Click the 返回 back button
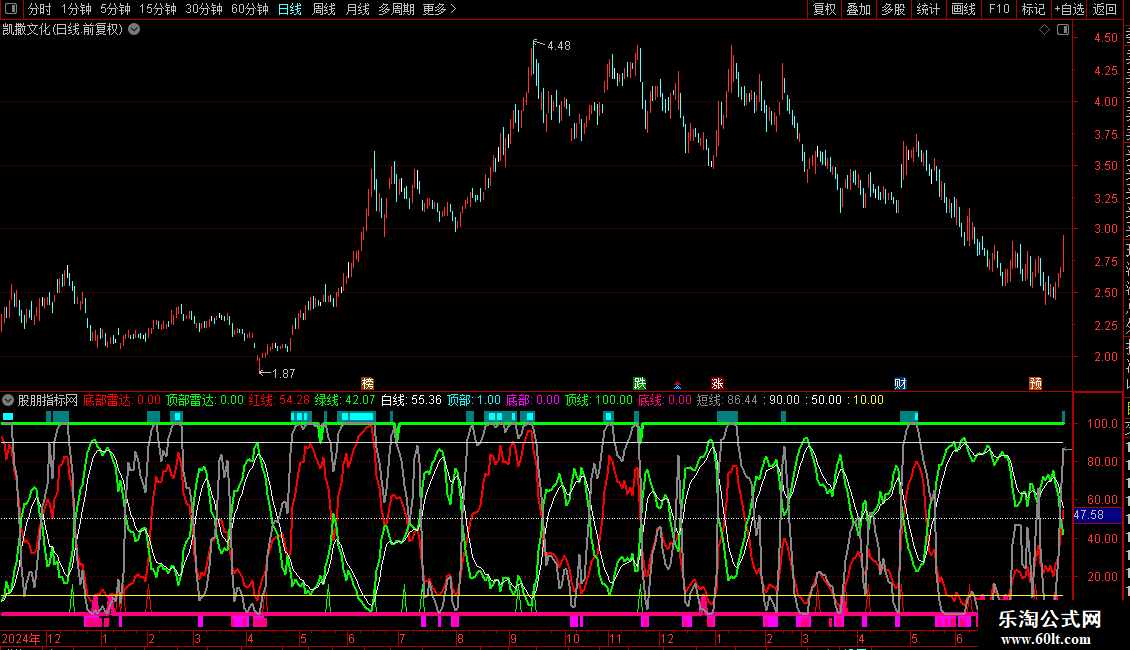The image size is (1130, 650). tap(1105, 9)
